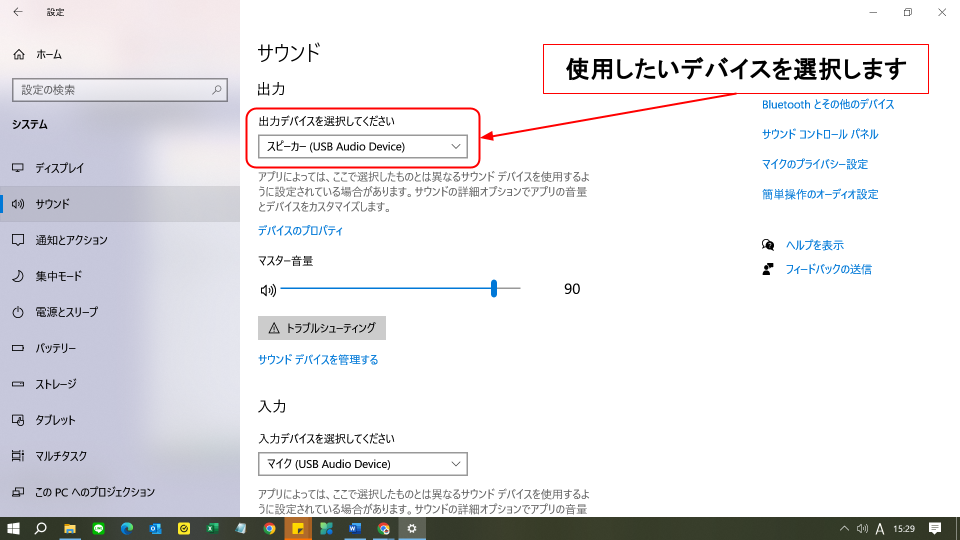Expand the output device dropdown (スピーカー)

362,147
